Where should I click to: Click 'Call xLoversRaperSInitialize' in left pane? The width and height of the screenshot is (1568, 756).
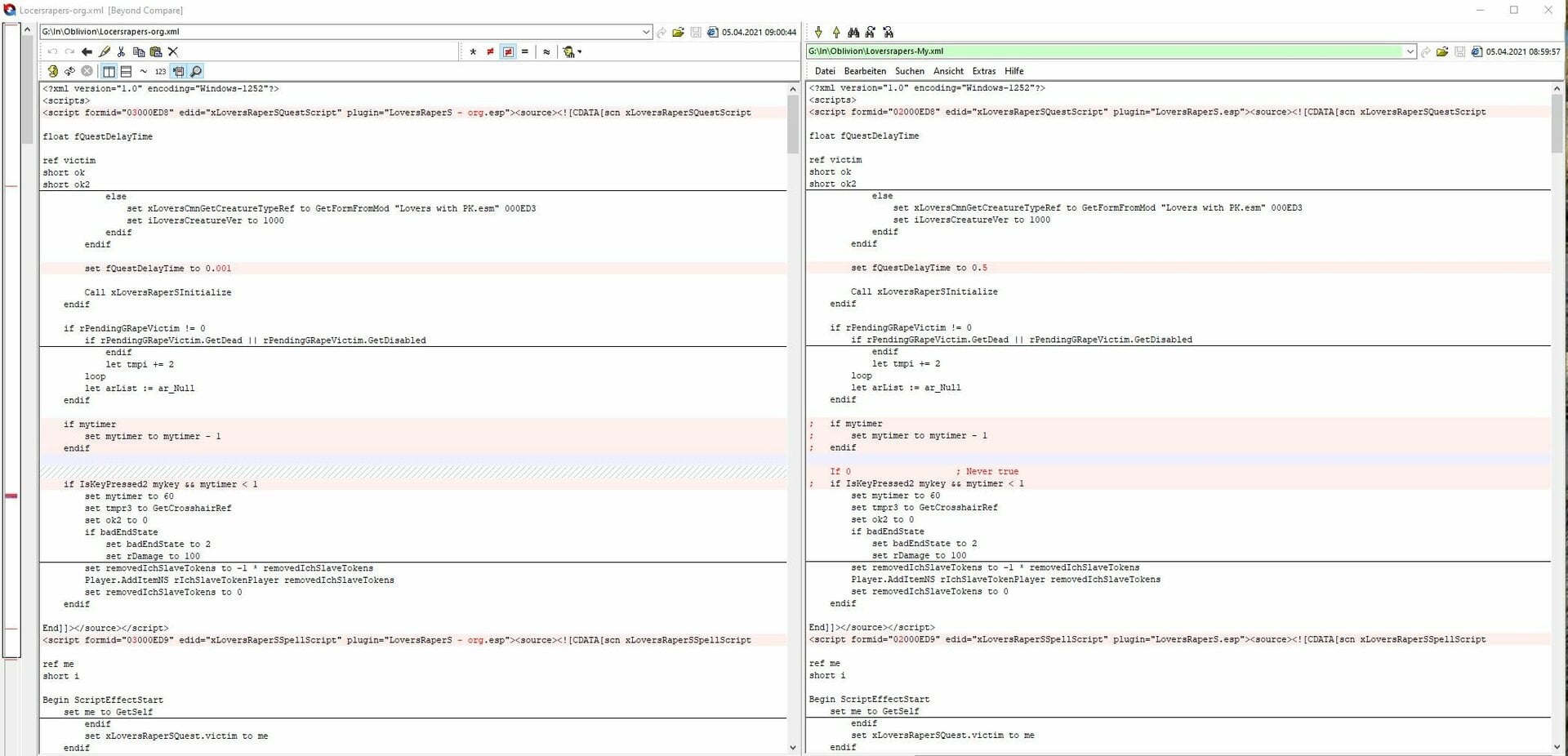tap(158, 292)
